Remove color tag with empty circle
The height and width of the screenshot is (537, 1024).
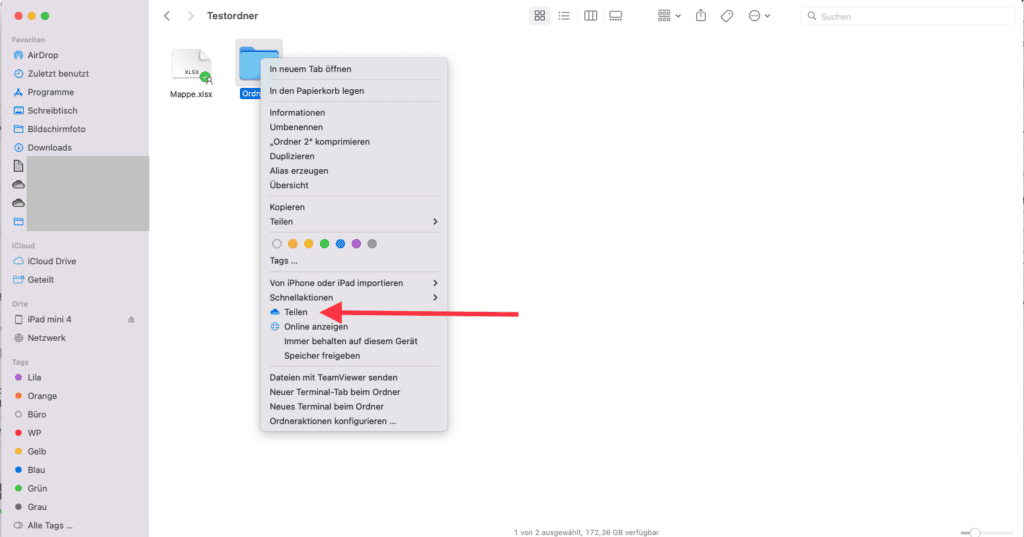(277, 244)
